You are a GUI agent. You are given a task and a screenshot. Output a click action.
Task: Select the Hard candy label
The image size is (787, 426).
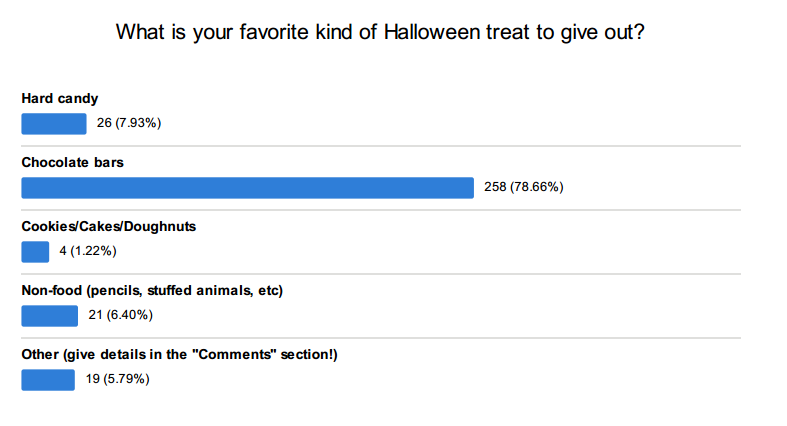pyautogui.click(x=60, y=98)
